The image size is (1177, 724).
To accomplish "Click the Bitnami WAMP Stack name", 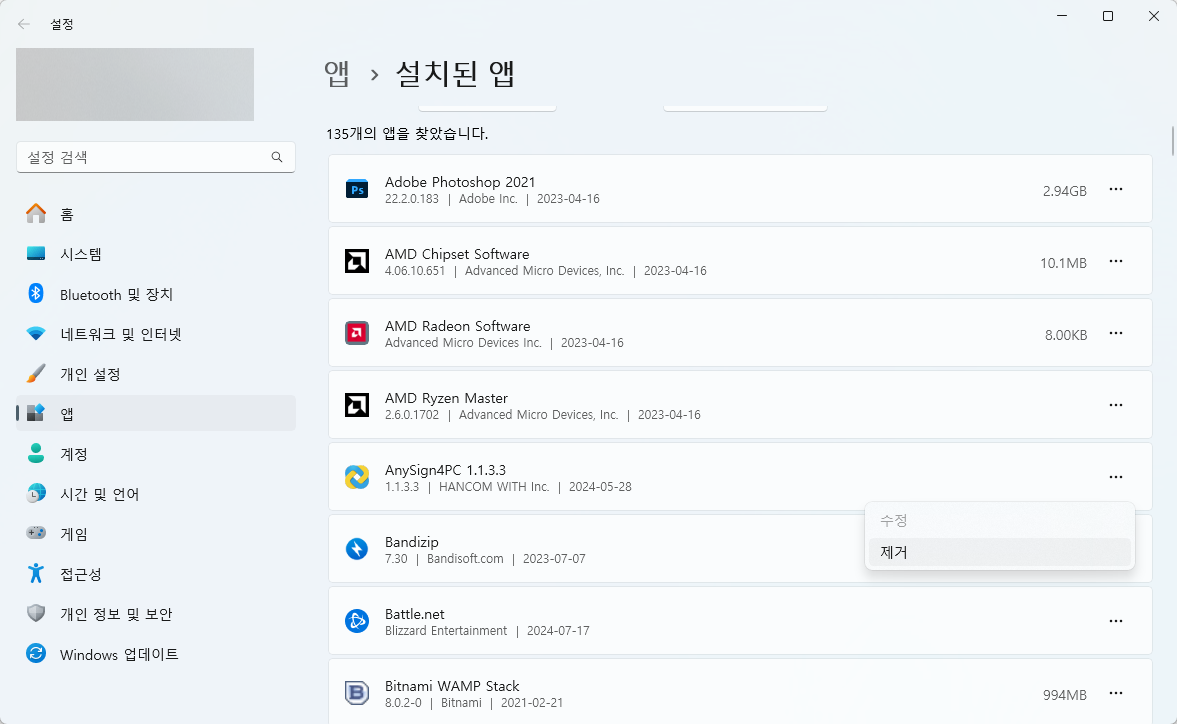I will (x=452, y=686).
